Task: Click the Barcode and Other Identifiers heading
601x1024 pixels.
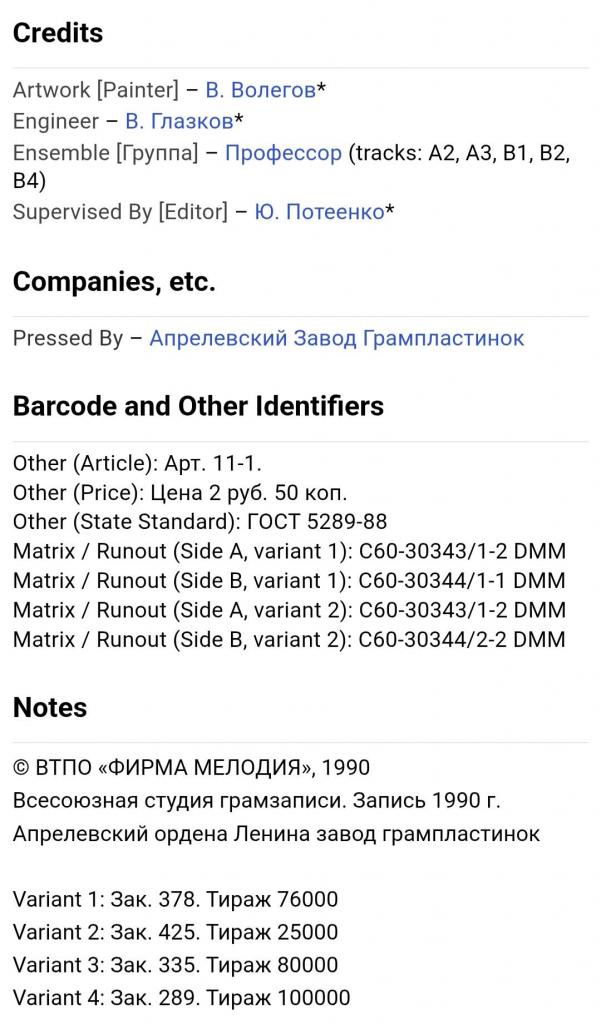Action: coord(198,406)
